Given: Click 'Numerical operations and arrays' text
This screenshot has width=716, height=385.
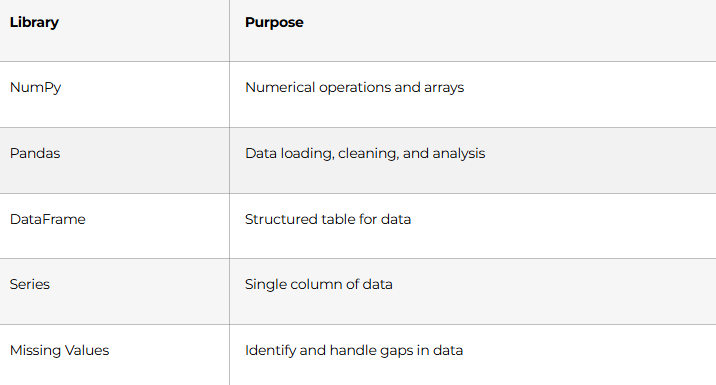Looking at the screenshot, I should coord(354,87).
